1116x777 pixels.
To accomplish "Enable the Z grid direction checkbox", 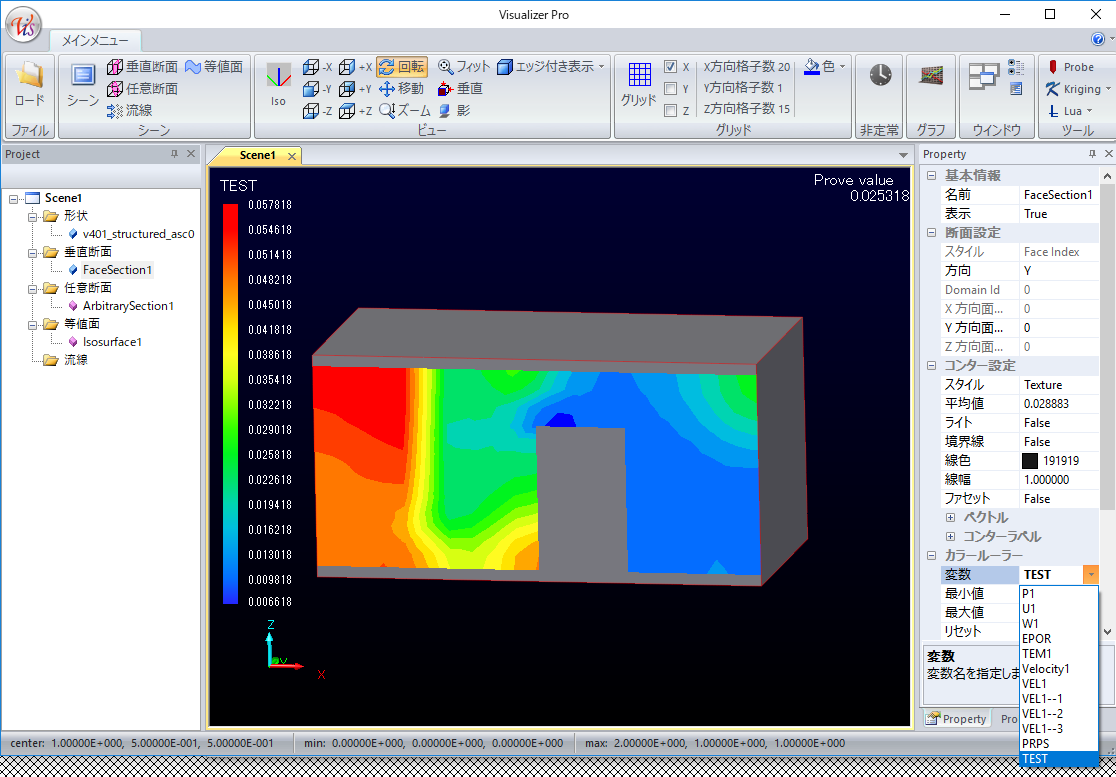I will coord(671,111).
